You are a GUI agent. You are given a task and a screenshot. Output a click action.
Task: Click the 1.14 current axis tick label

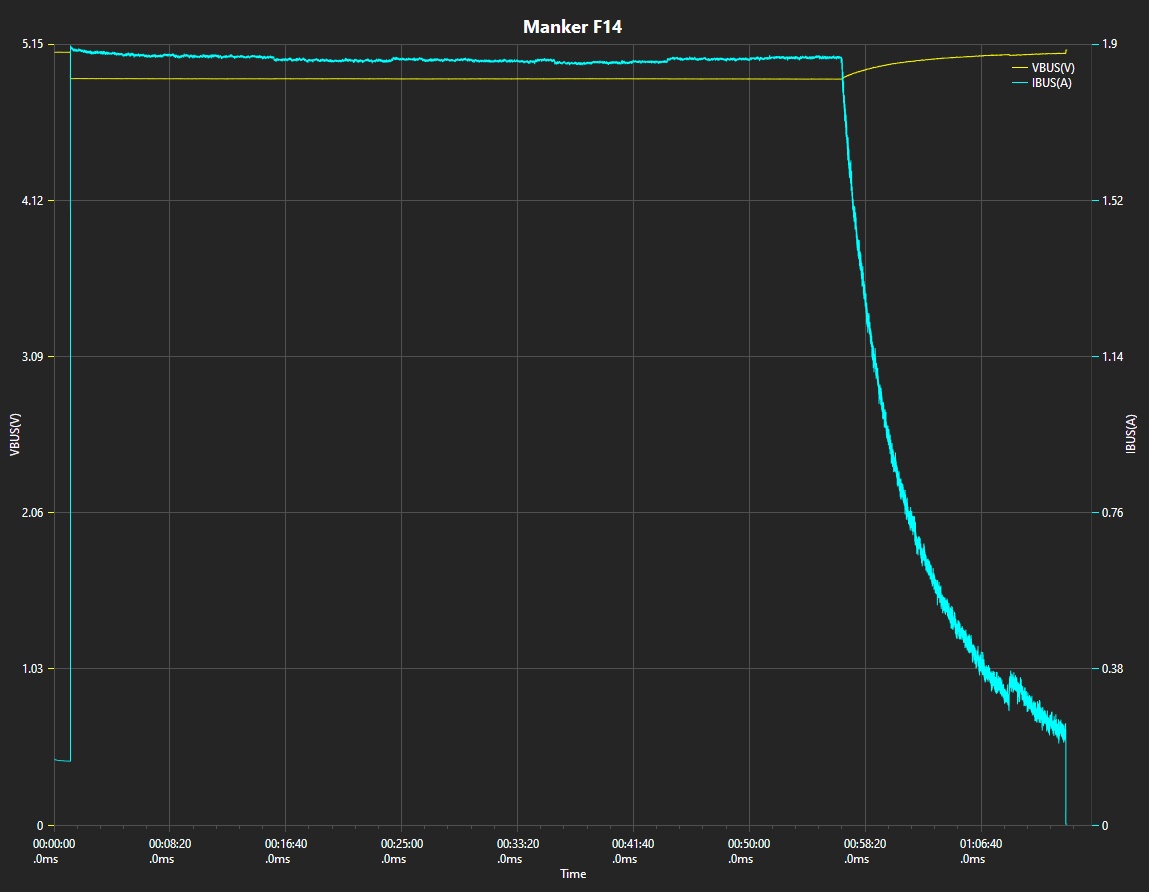[1112, 356]
